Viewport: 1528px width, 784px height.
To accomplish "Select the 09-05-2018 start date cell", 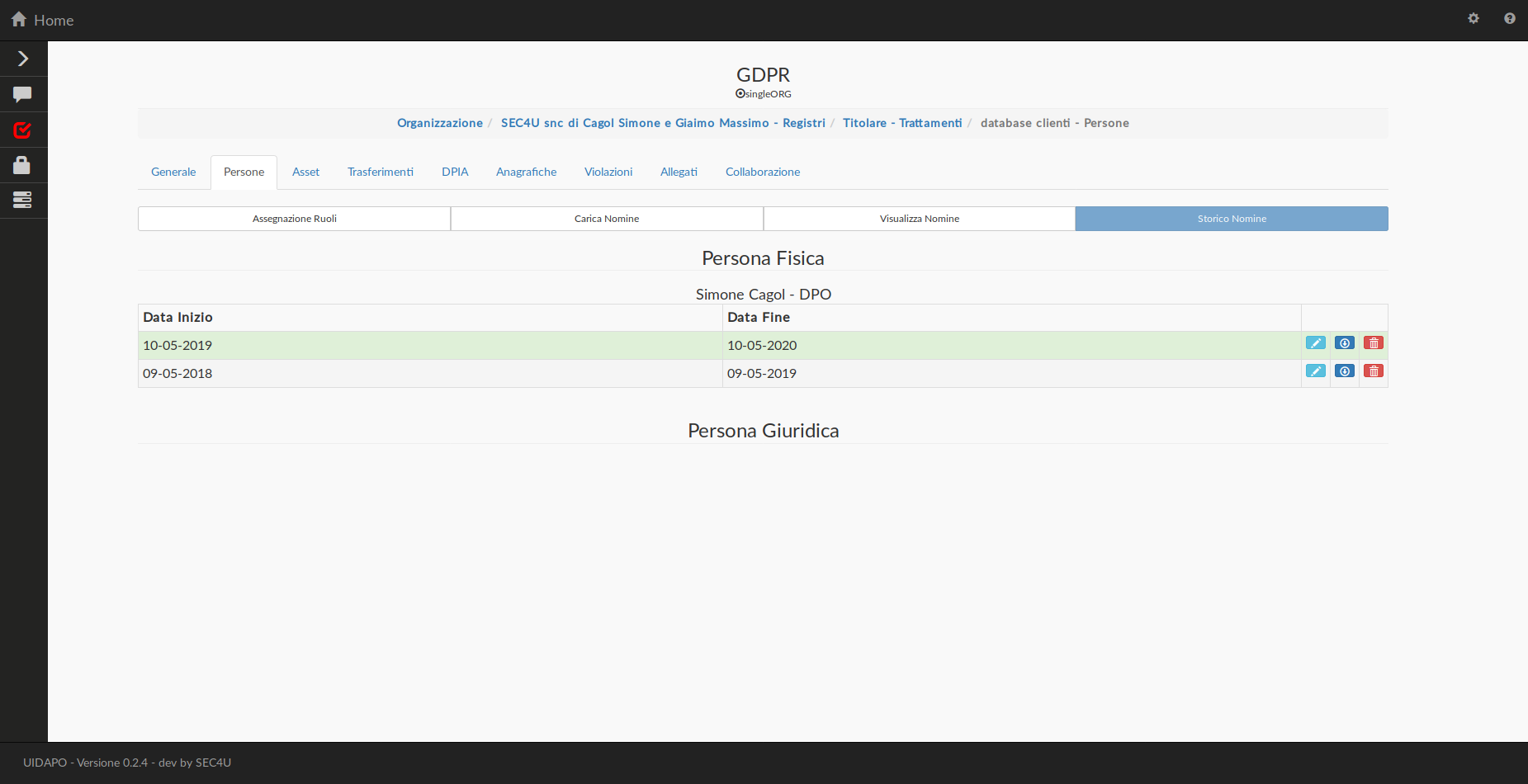I will (430, 373).
